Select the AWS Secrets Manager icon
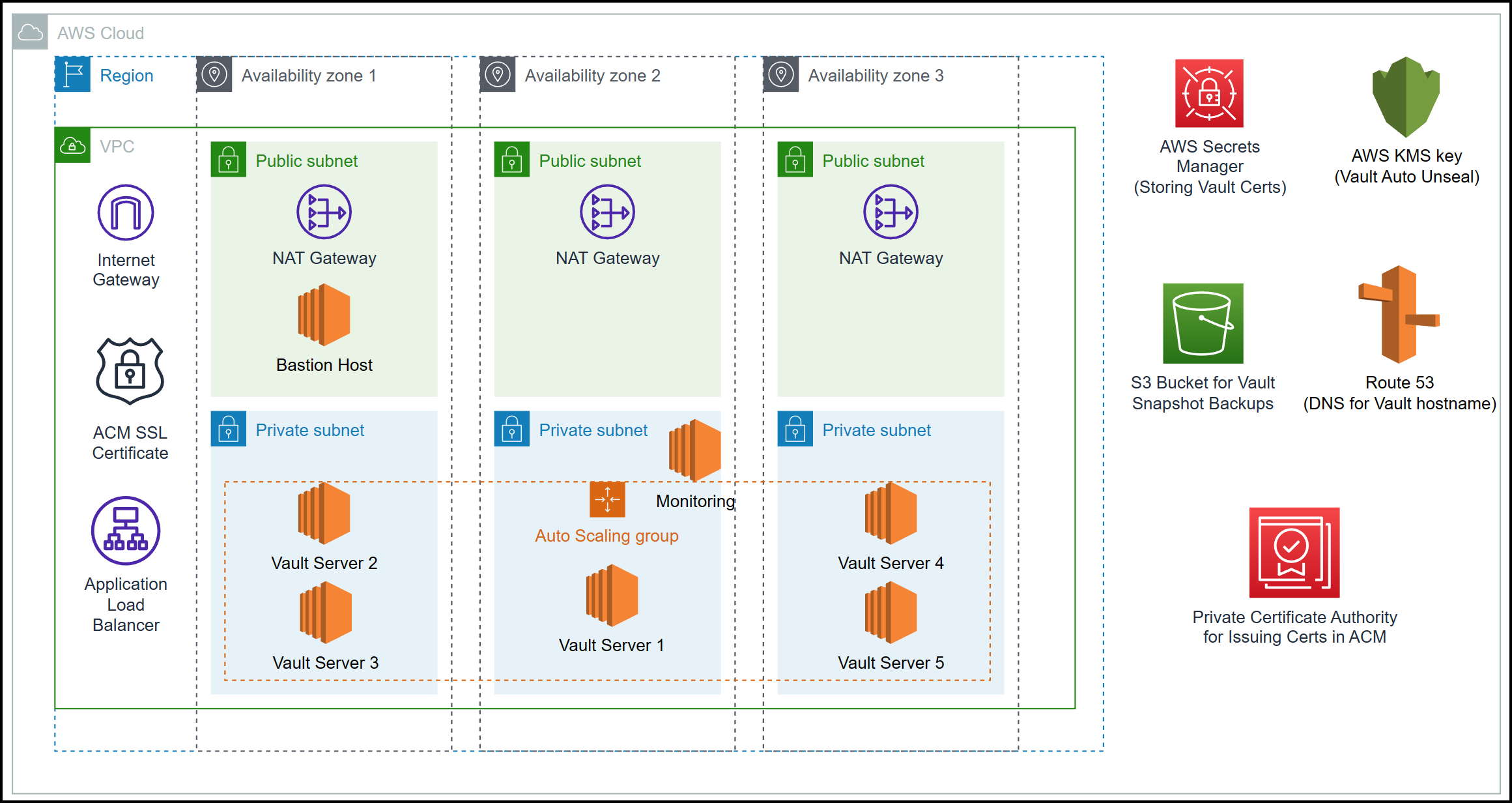Image resolution: width=1512 pixels, height=803 pixels. [1209, 95]
